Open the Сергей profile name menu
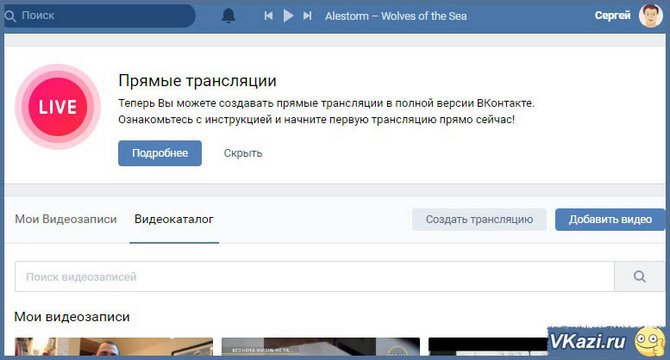Image resolution: width=670 pixels, height=360 pixels. [612, 15]
